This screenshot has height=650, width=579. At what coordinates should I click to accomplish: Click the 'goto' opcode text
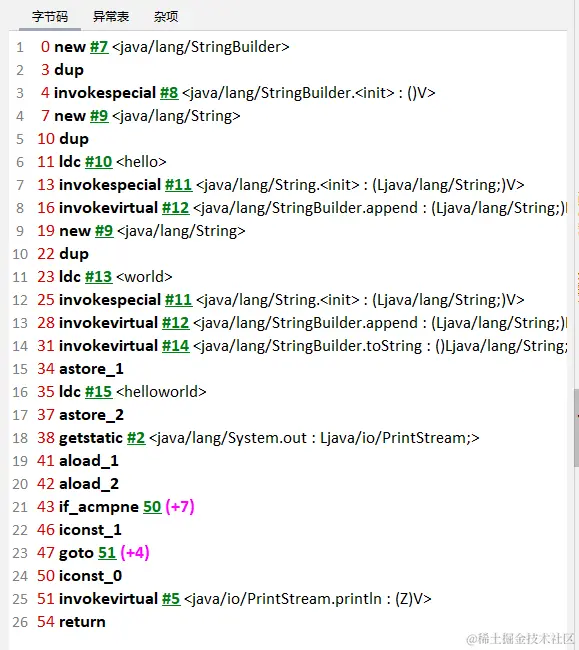(76, 553)
